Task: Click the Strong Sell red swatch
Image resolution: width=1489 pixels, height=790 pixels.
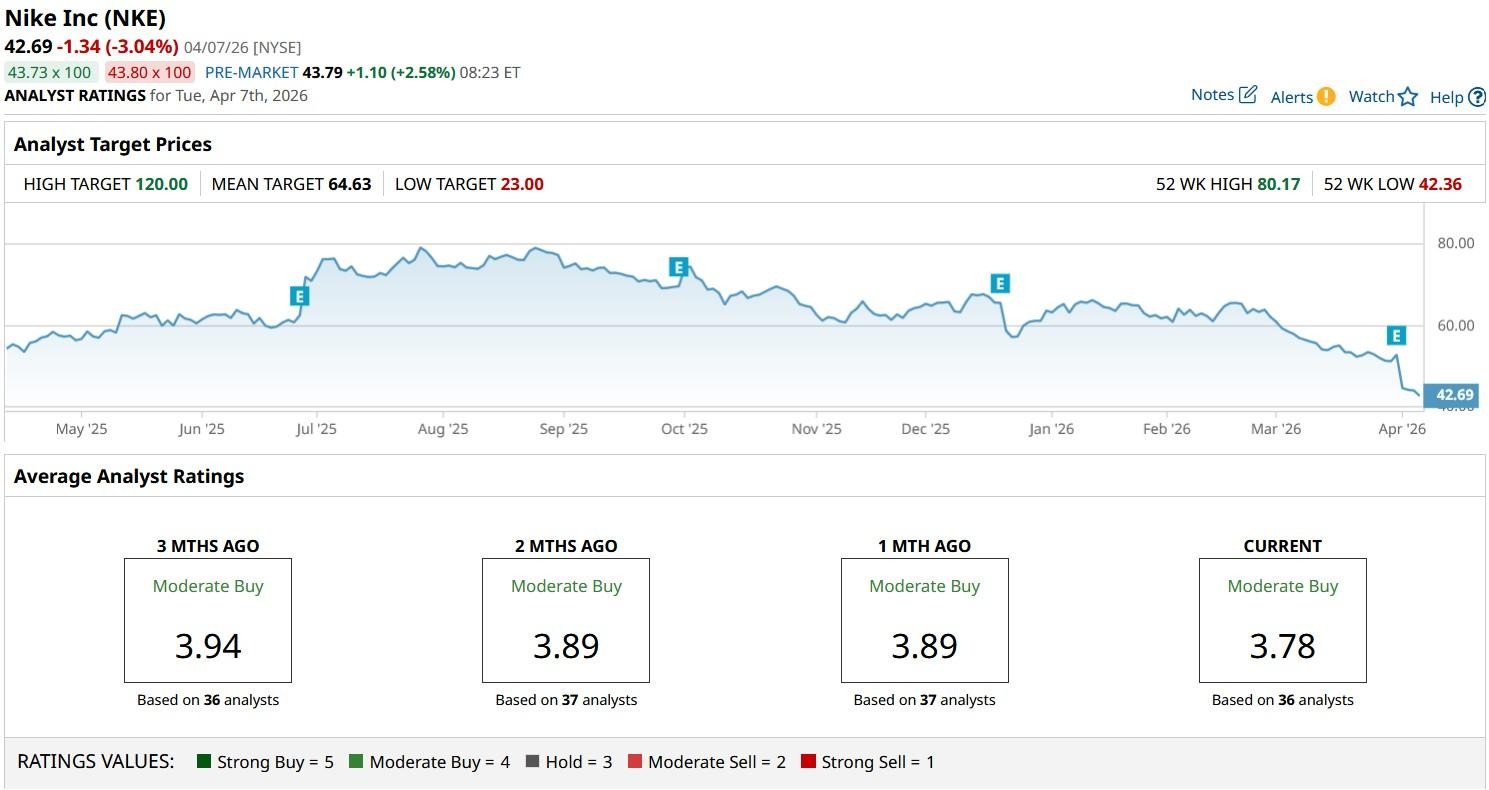Action: point(808,762)
